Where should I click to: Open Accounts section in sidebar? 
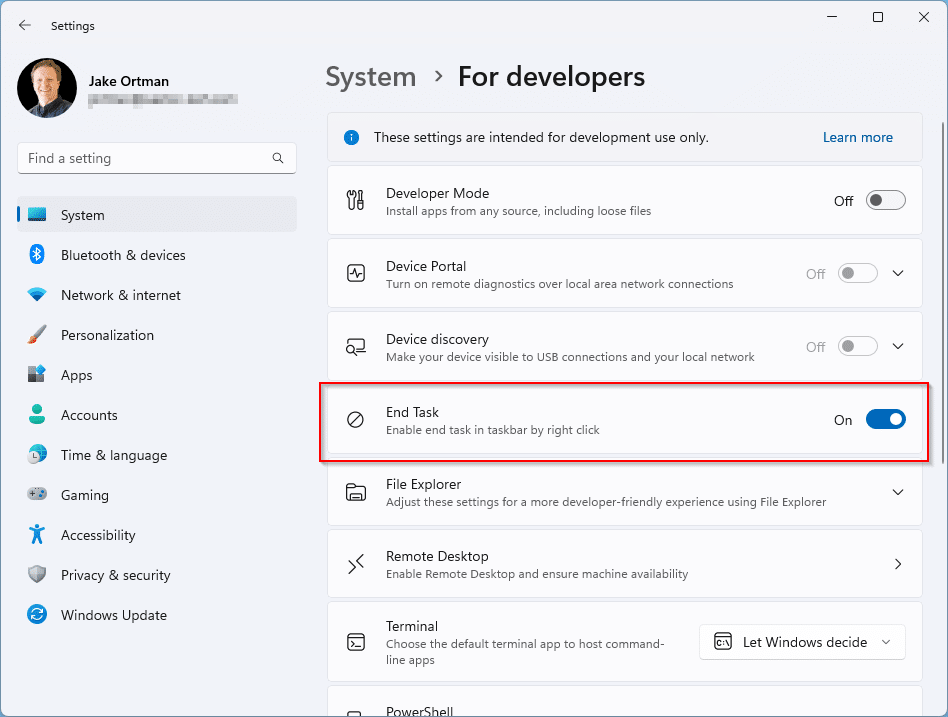[x=157, y=415]
